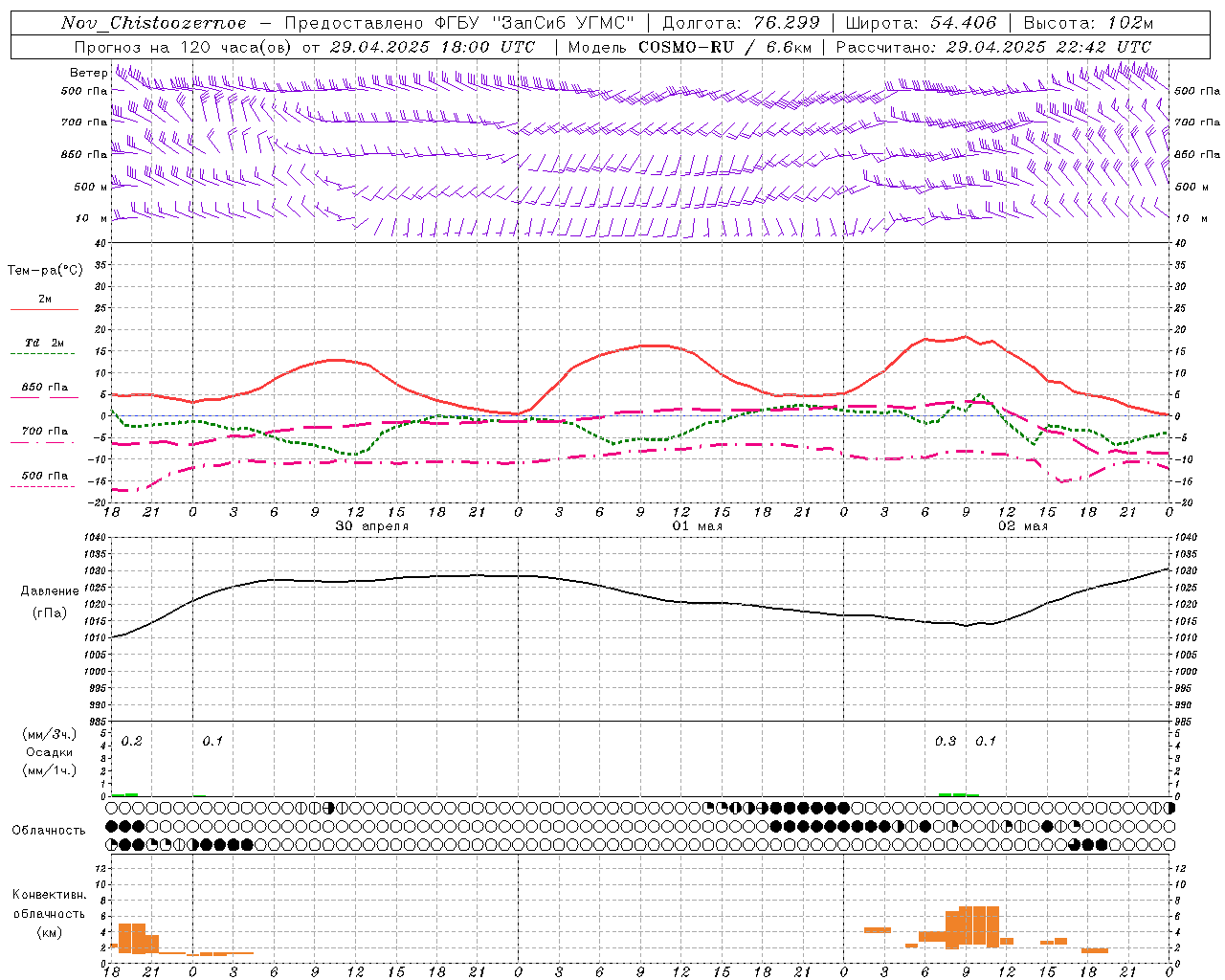Image resolution: width=1225 pixels, height=980 pixels.
Task: Click the Ветер wind panel label
Action: coord(88,73)
